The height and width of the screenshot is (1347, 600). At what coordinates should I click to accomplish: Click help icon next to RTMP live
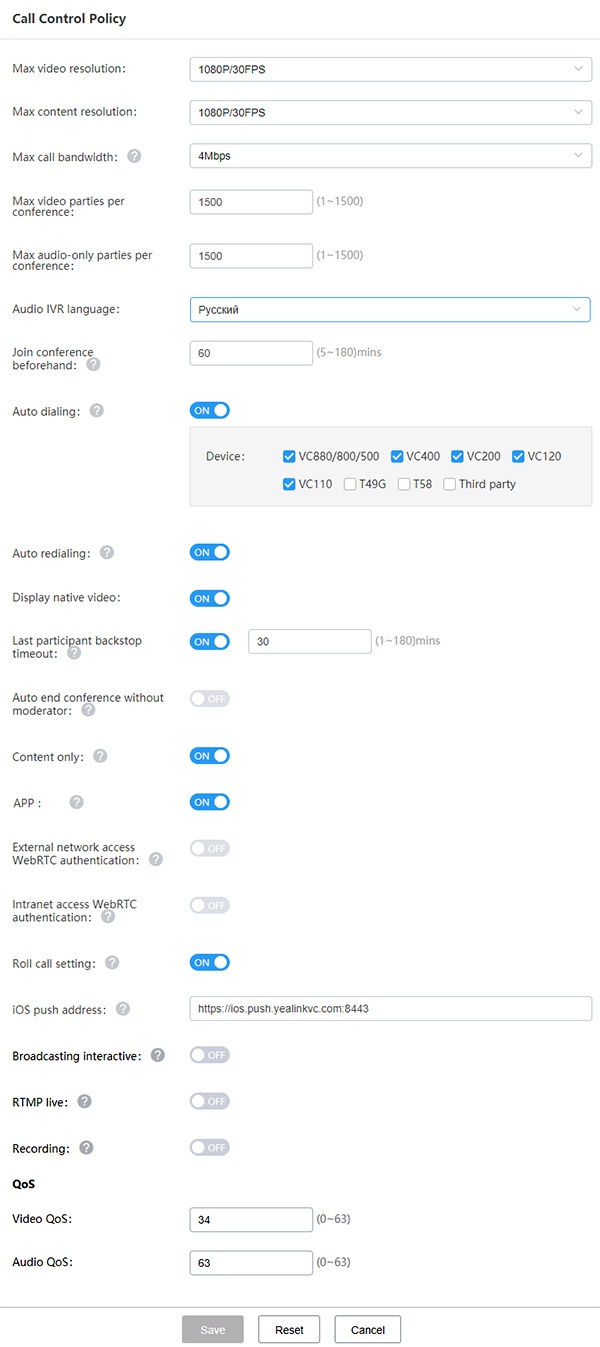[x=85, y=1101]
